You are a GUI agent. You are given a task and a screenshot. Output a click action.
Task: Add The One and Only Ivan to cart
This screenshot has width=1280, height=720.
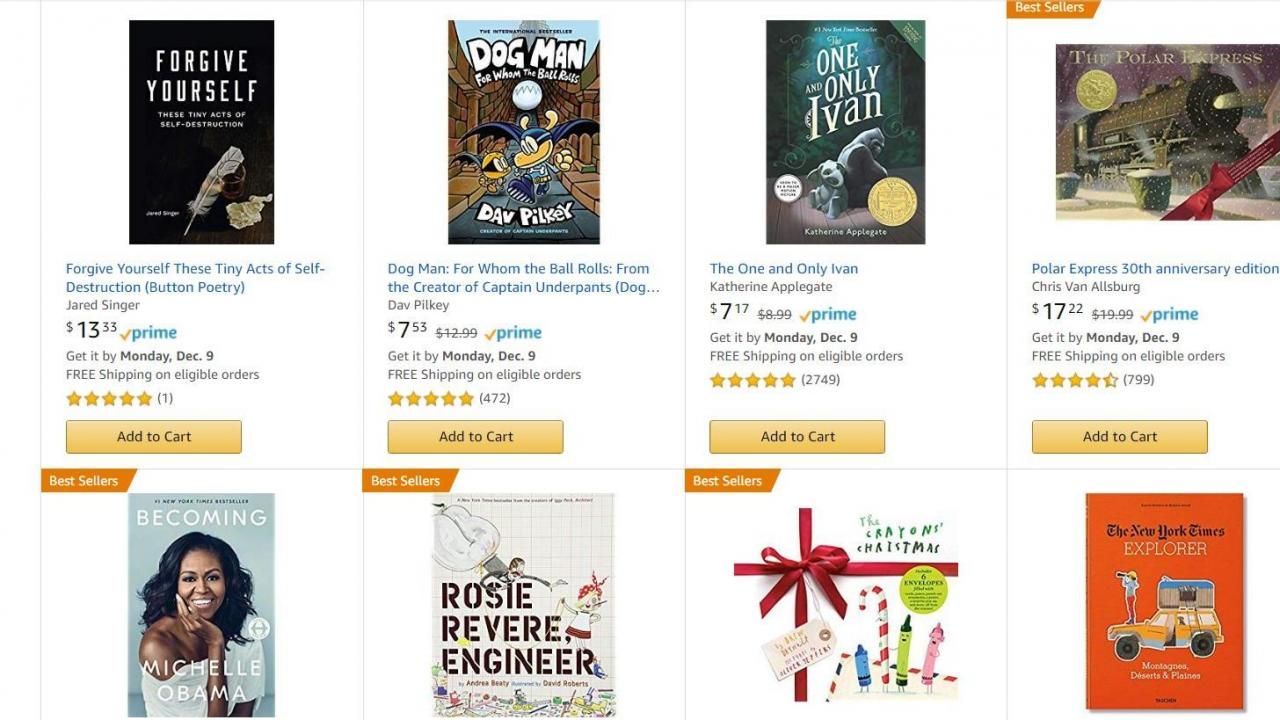pos(798,437)
